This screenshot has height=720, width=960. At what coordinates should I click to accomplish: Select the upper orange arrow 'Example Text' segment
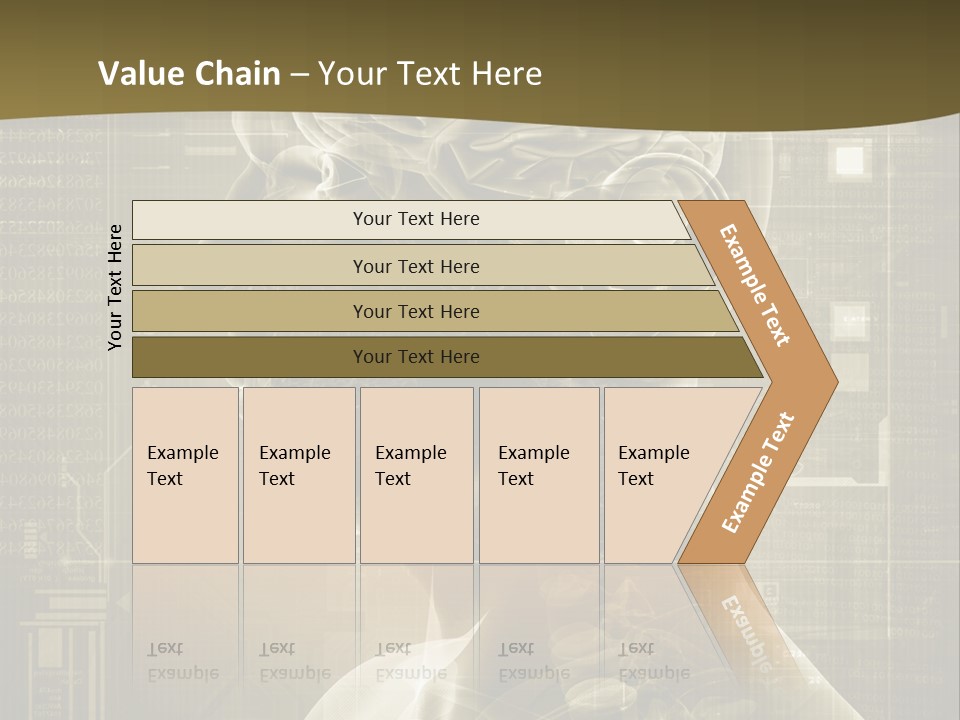click(x=756, y=286)
